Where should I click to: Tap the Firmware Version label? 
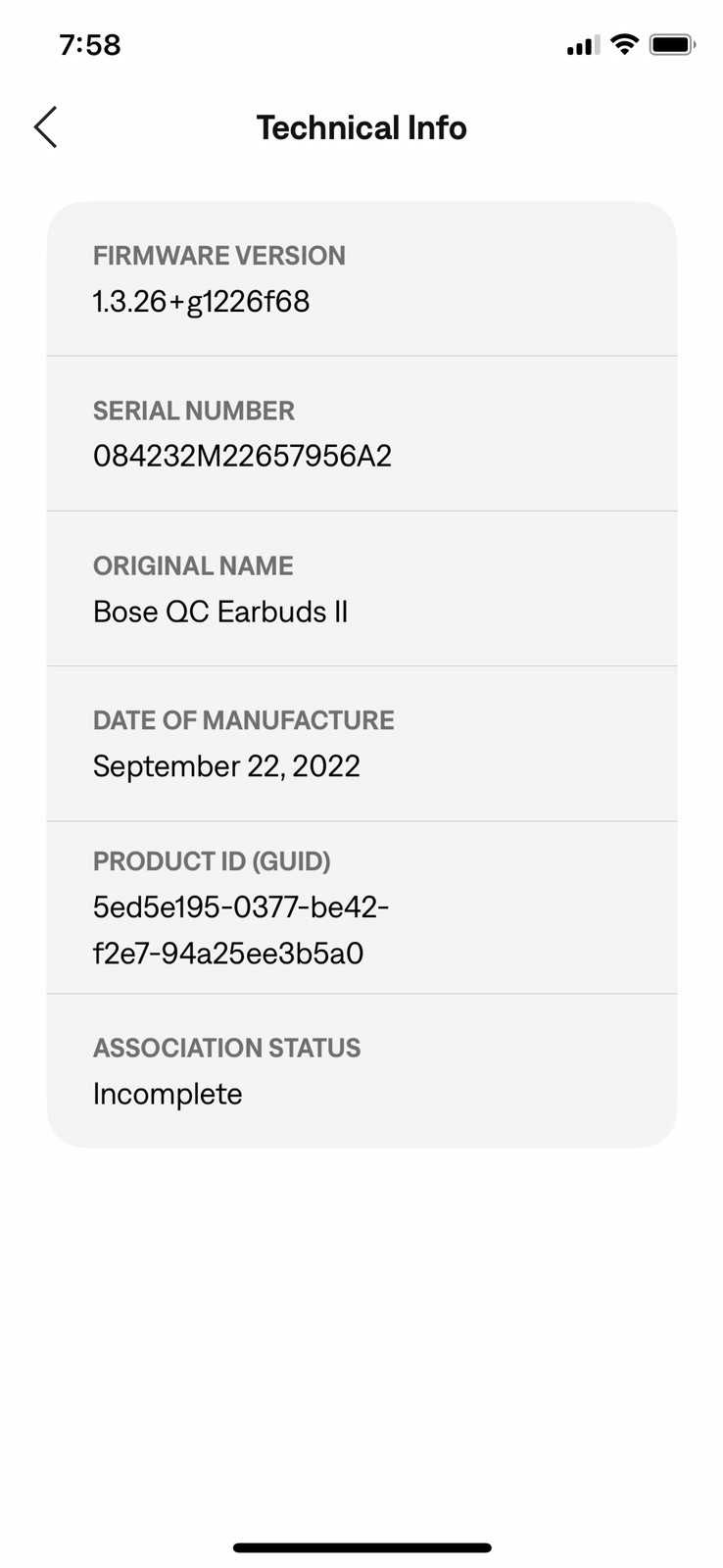[218, 256]
